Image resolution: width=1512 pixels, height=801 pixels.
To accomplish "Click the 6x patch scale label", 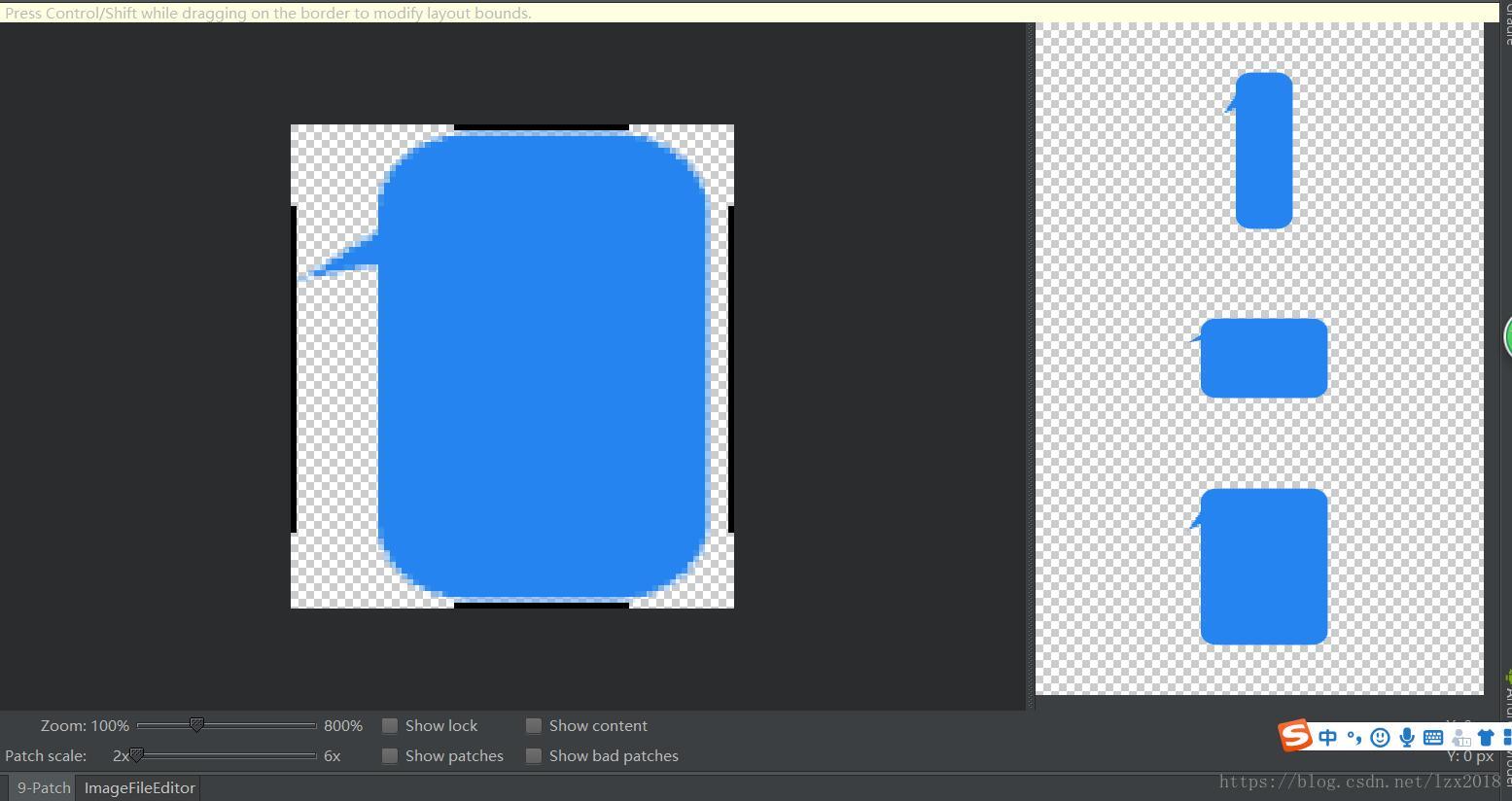I will point(333,755).
